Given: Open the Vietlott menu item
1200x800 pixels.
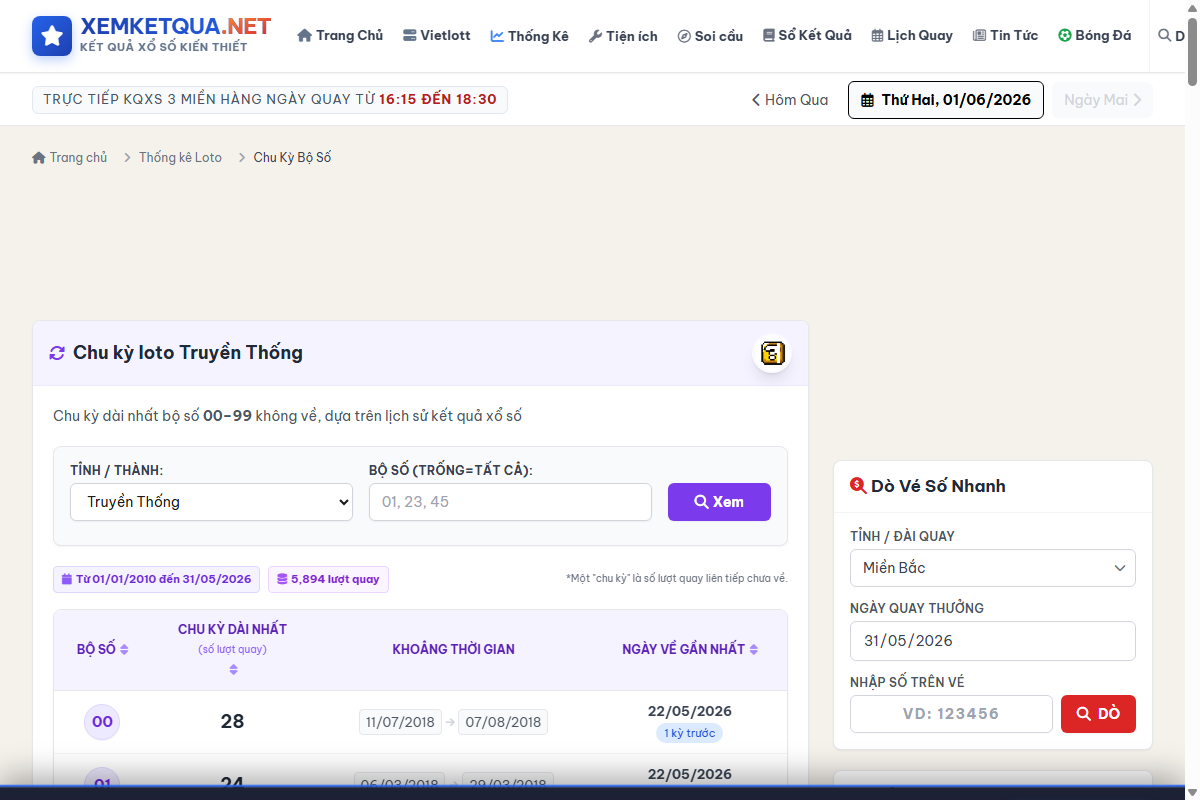Looking at the screenshot, I should point(436,35).
